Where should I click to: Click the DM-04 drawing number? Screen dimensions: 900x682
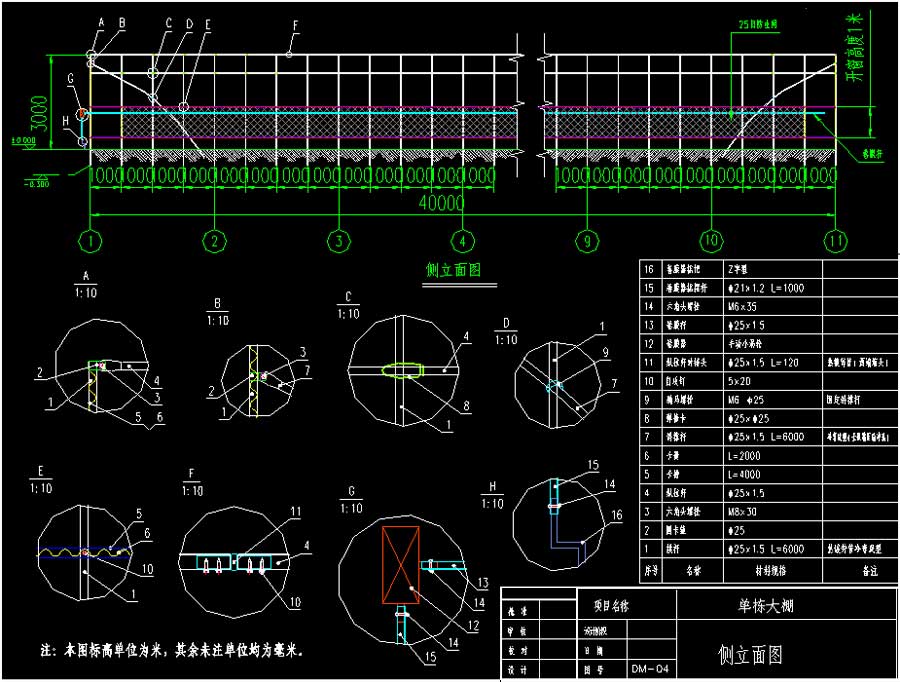click(x=650, y=669)
